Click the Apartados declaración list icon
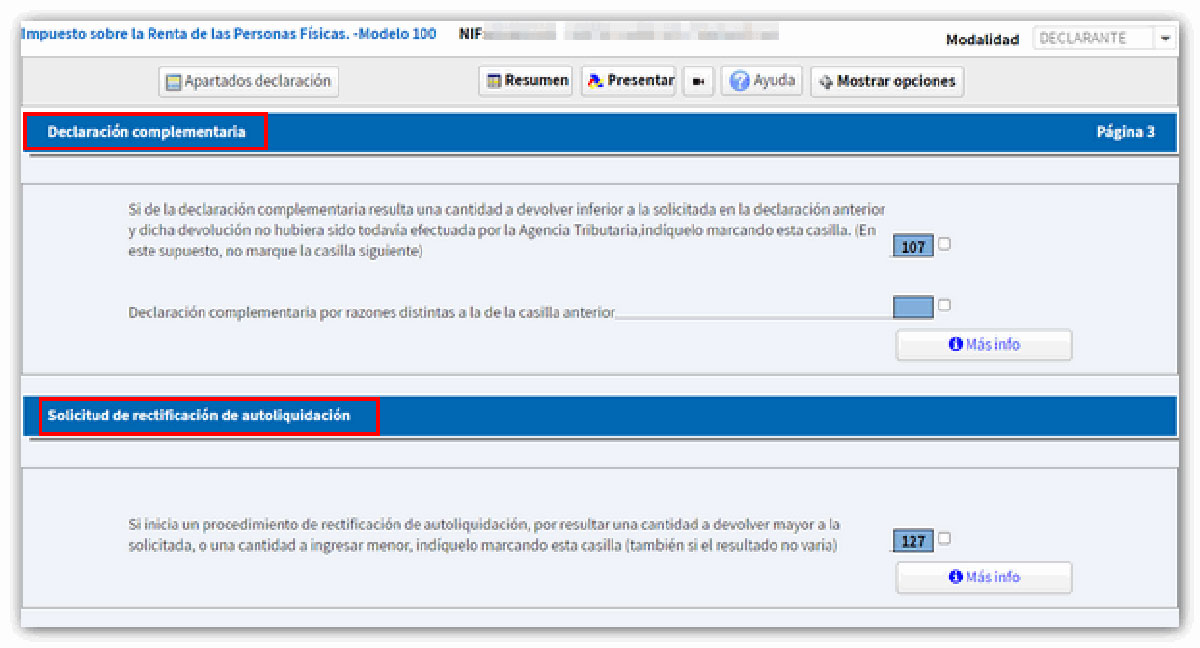This screenshot has width=1200, height=648. pos(172,82)
